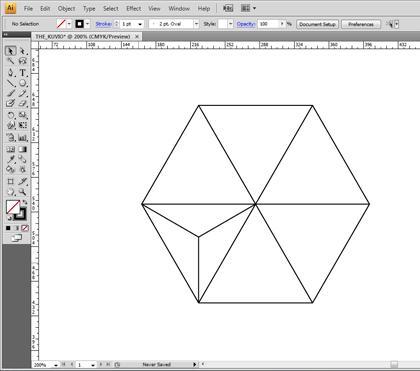The height and width of the screenshot is (371, 420).
Task: Click the Opacity value field
Action: pos(268,24)
